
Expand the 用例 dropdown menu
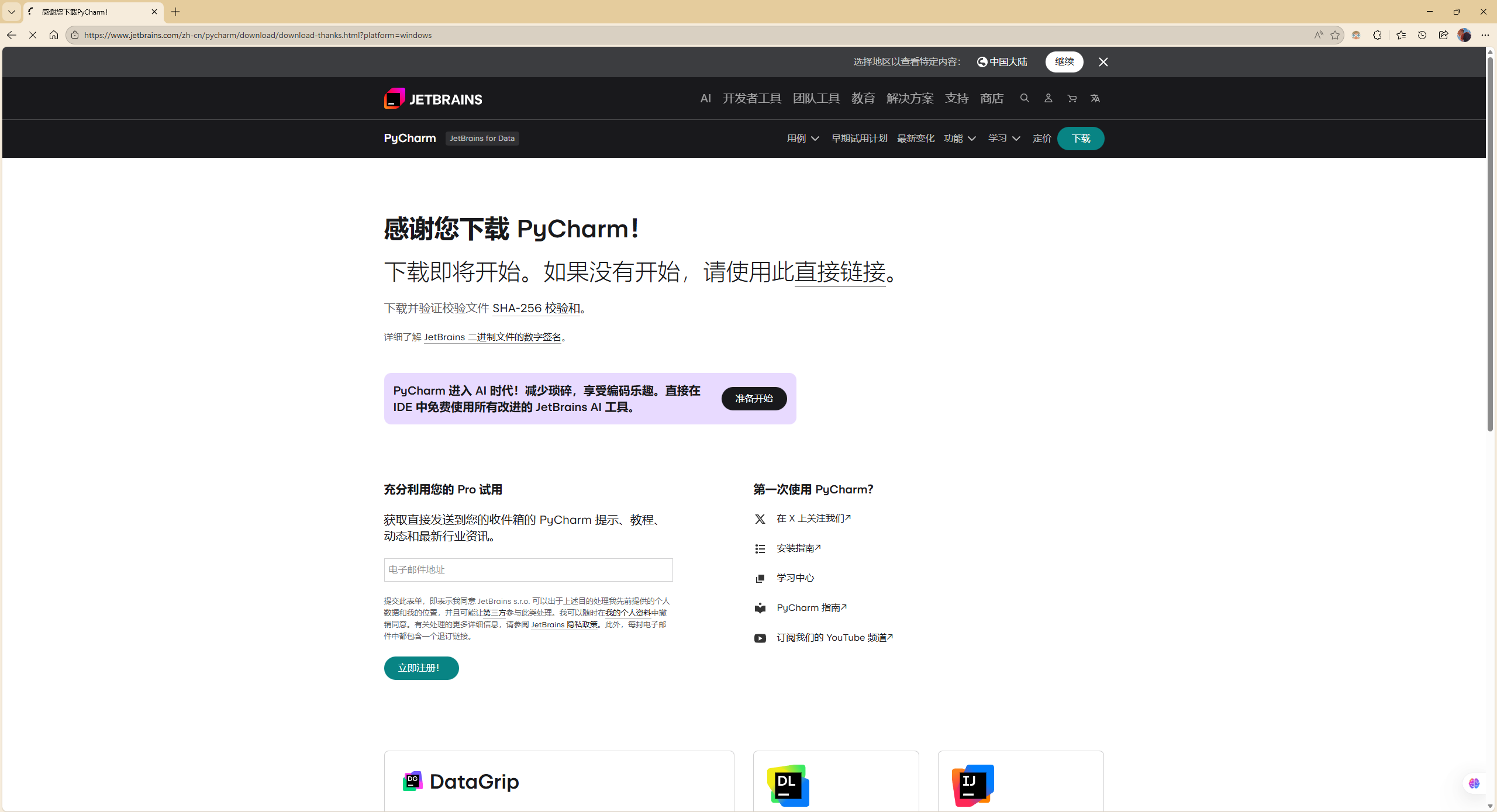[803, 139]
